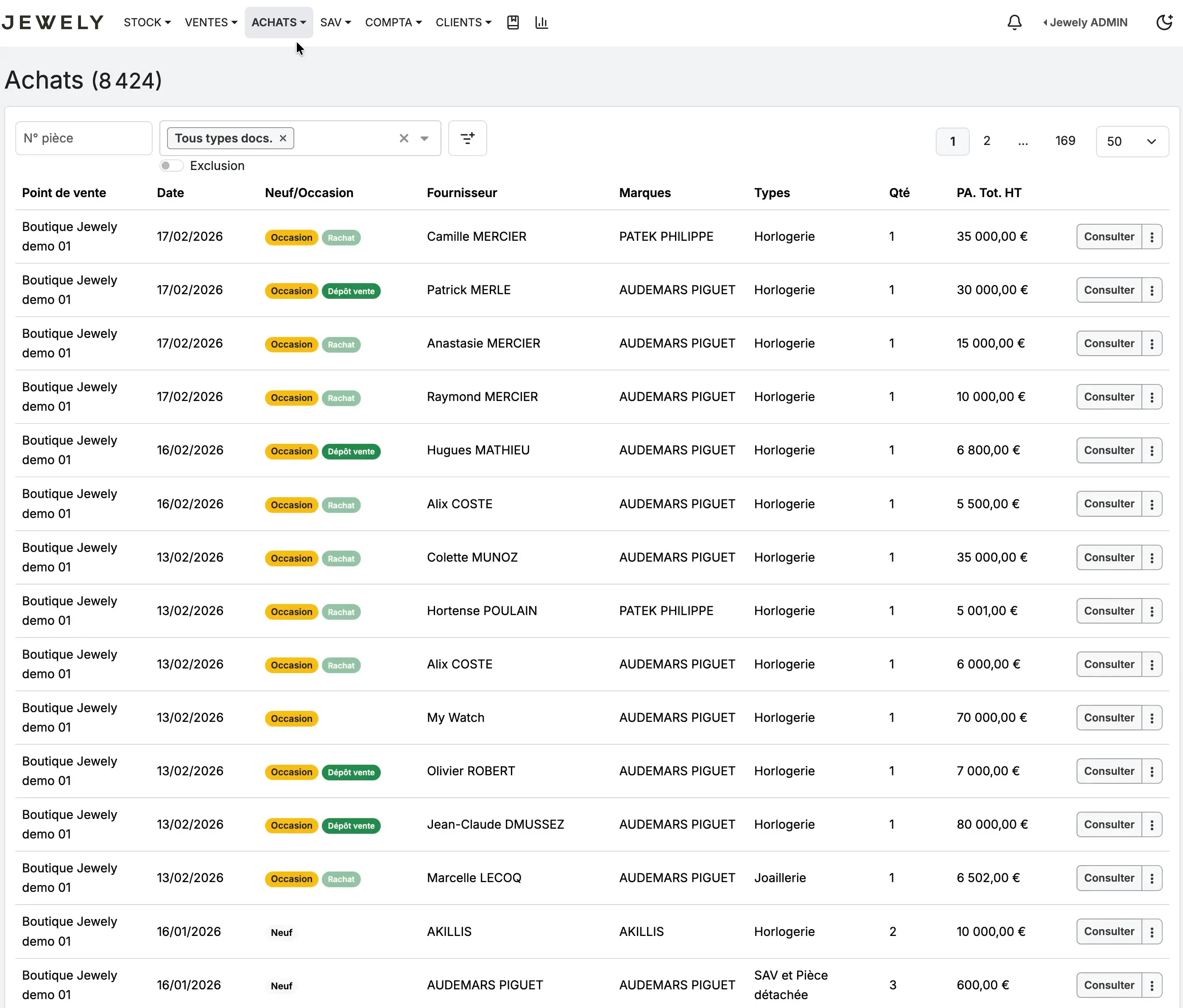Open the statistics bar chart icon
This screenshot has width=1183, height=1008.
pos(541,22)
